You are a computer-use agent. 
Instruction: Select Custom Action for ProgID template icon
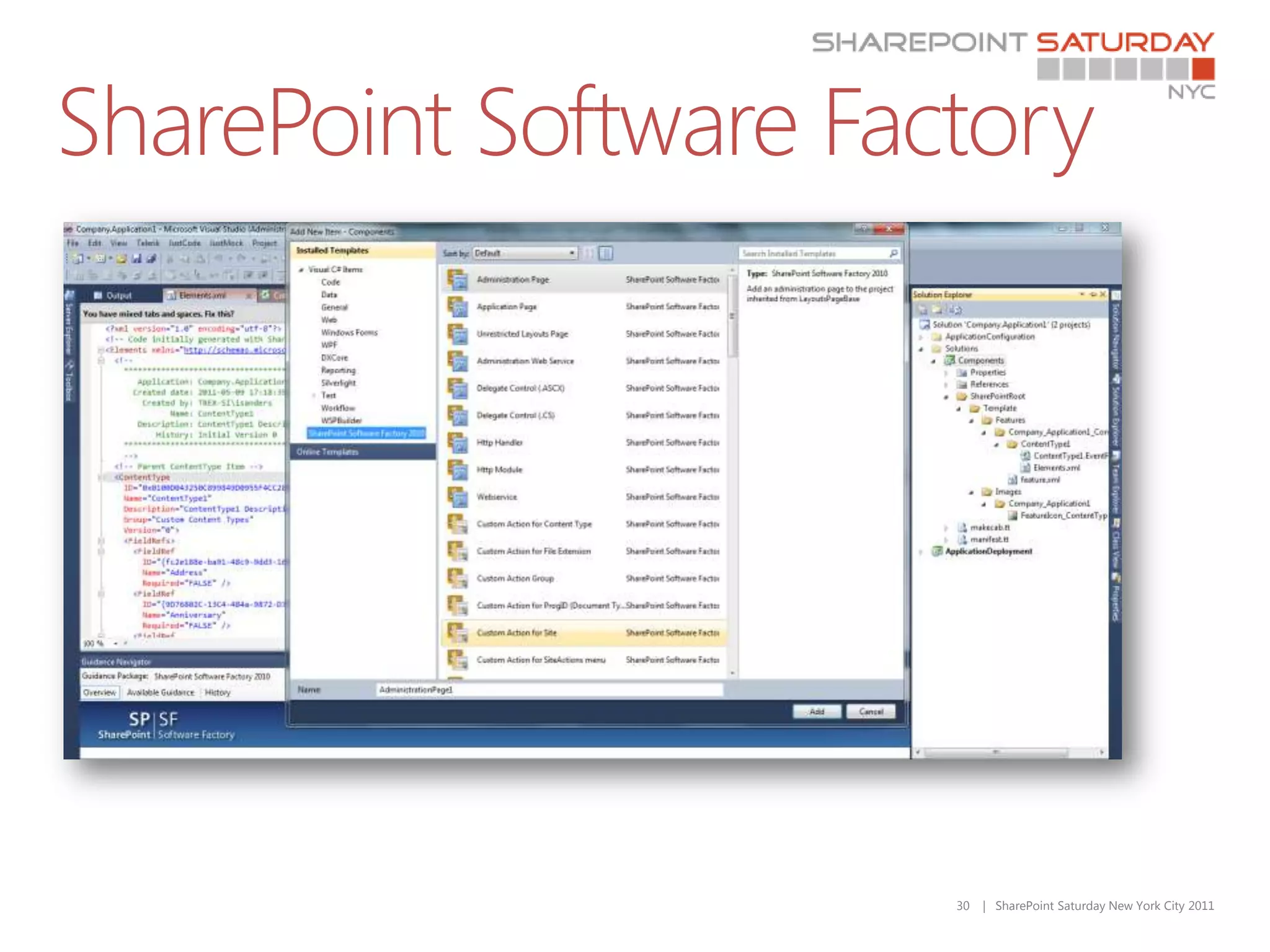(458, 606)
